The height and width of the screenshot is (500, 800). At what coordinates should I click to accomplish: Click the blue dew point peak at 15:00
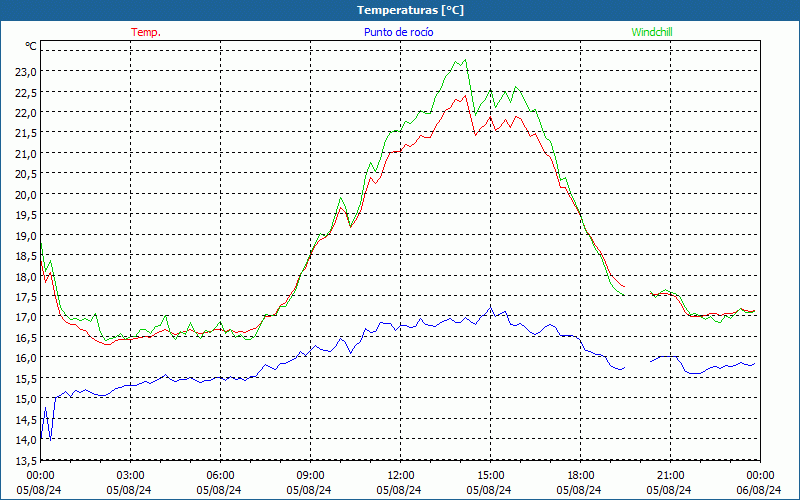[x=490, y=307]
